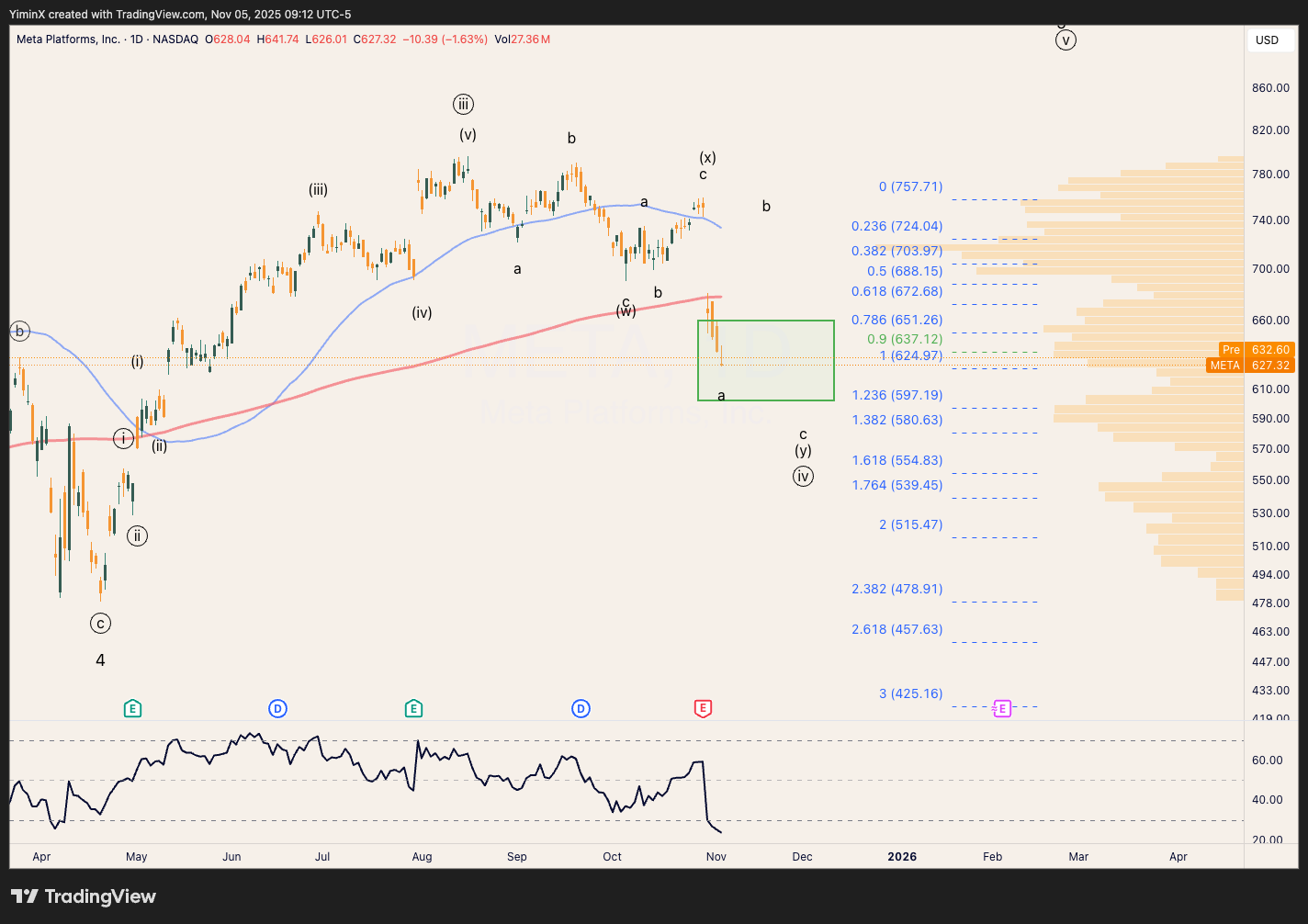
Task: Select the Fibonacci level 0.382 (703.97)
Action: tap(896, 251)
